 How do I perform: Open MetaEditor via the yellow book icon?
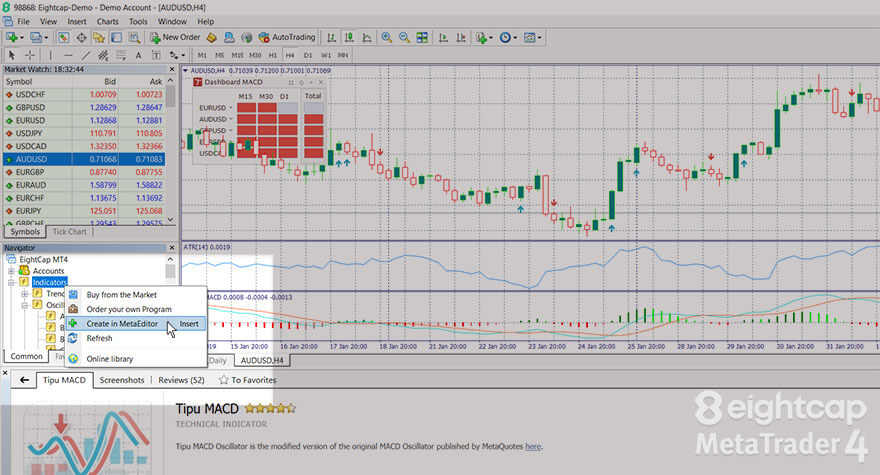pyautogui.click(x=212, y=38)
